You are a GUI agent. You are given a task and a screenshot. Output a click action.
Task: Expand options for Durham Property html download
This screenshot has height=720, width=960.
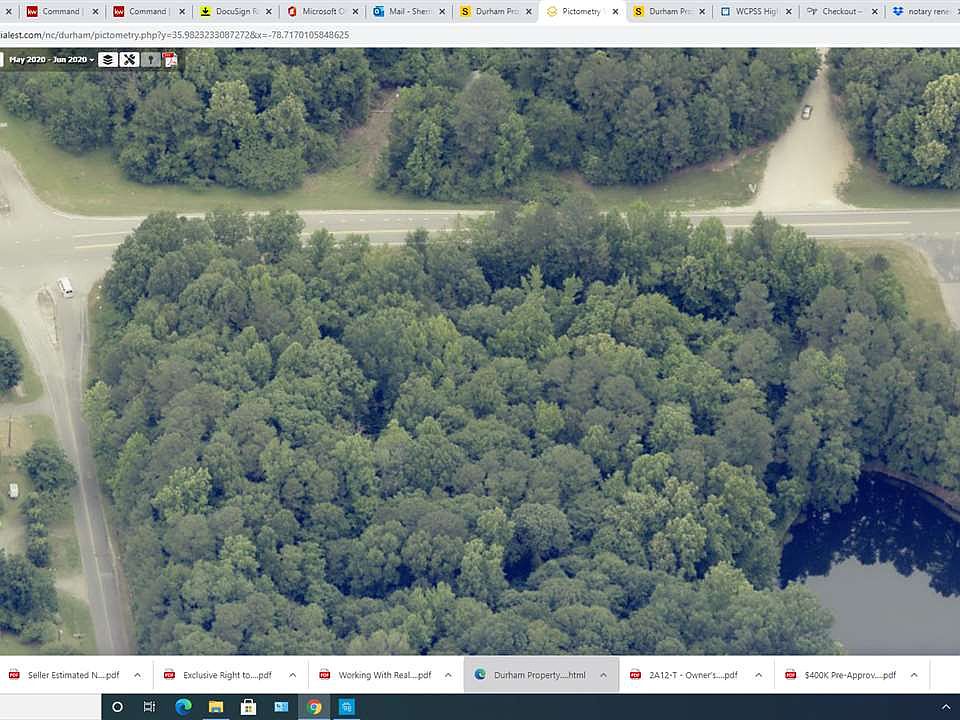coord(603,675)
